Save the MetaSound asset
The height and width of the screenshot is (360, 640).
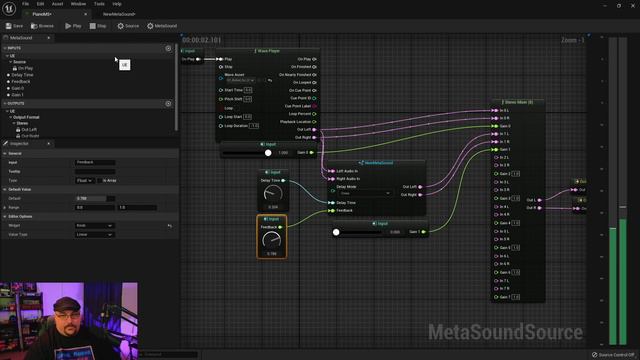[14, 26]
